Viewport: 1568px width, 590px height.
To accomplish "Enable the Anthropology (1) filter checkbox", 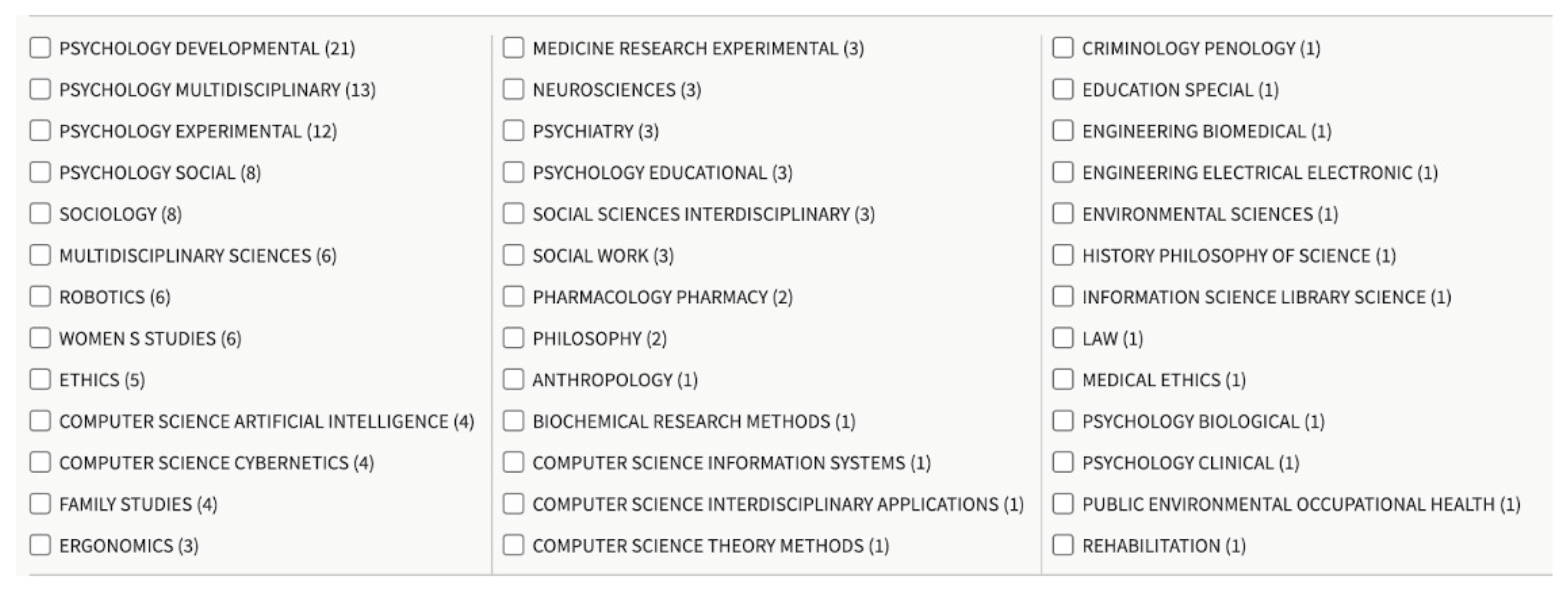I will (513, 380).
